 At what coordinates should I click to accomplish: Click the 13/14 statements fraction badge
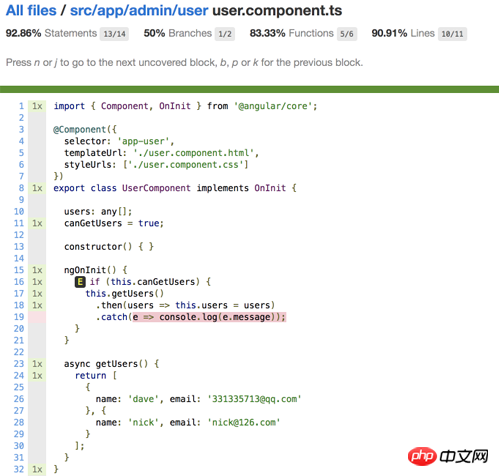(114, 34)
